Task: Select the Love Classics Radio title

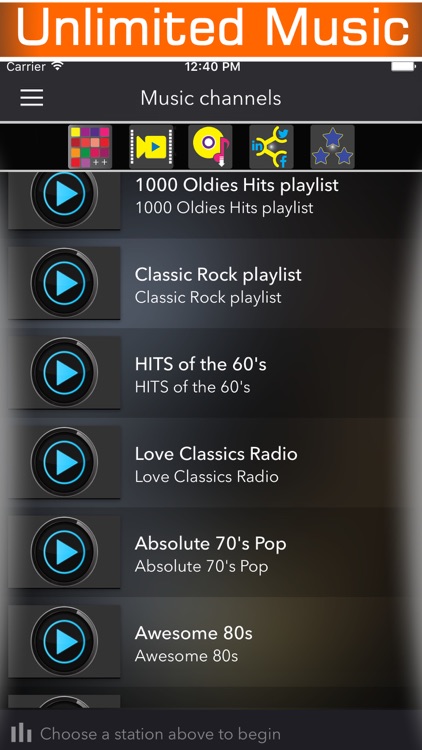Action: pos(216,454)
